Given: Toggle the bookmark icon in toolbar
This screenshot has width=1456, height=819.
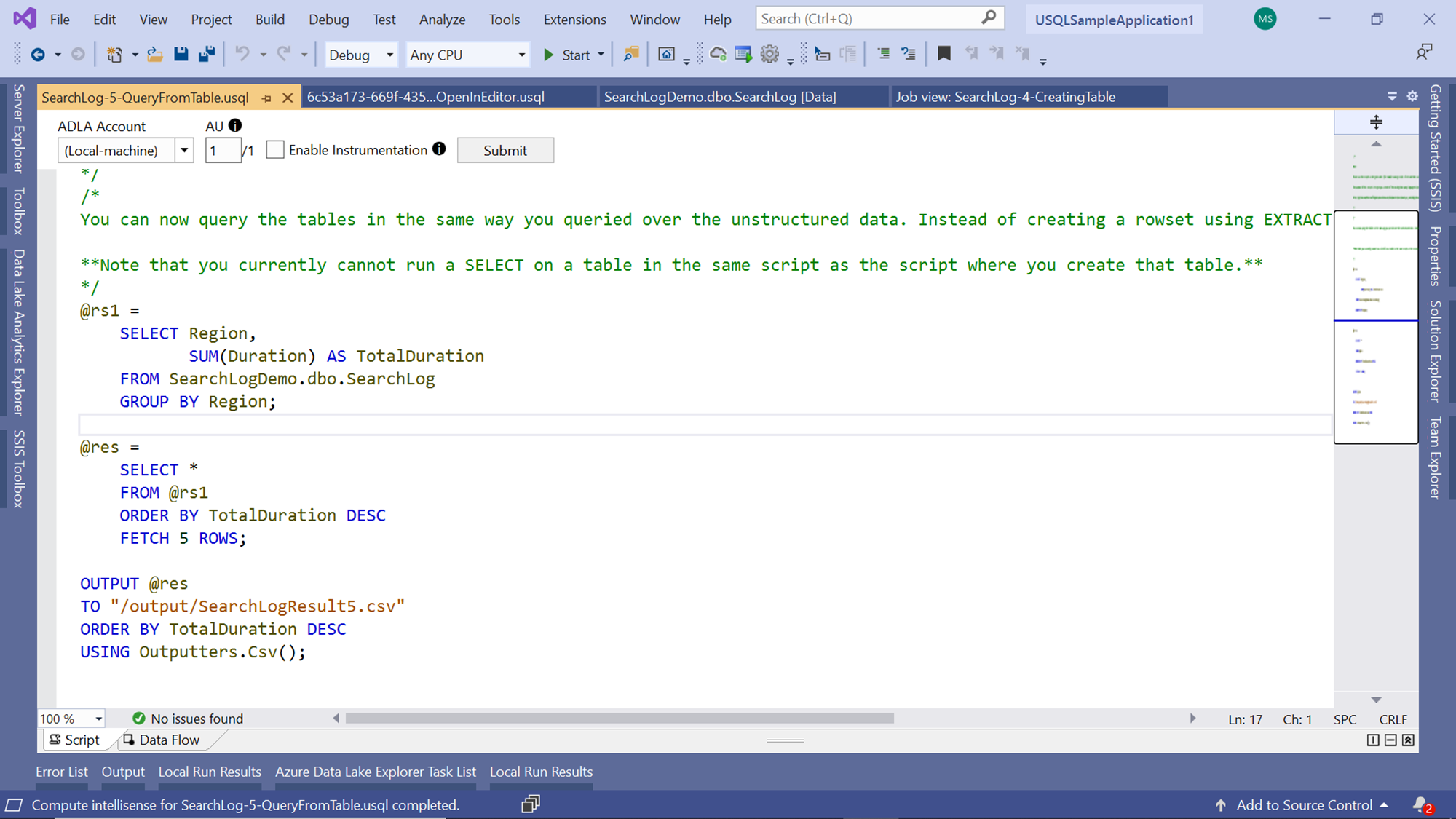Looking at the screenshot, I should (x=944, y=55).
